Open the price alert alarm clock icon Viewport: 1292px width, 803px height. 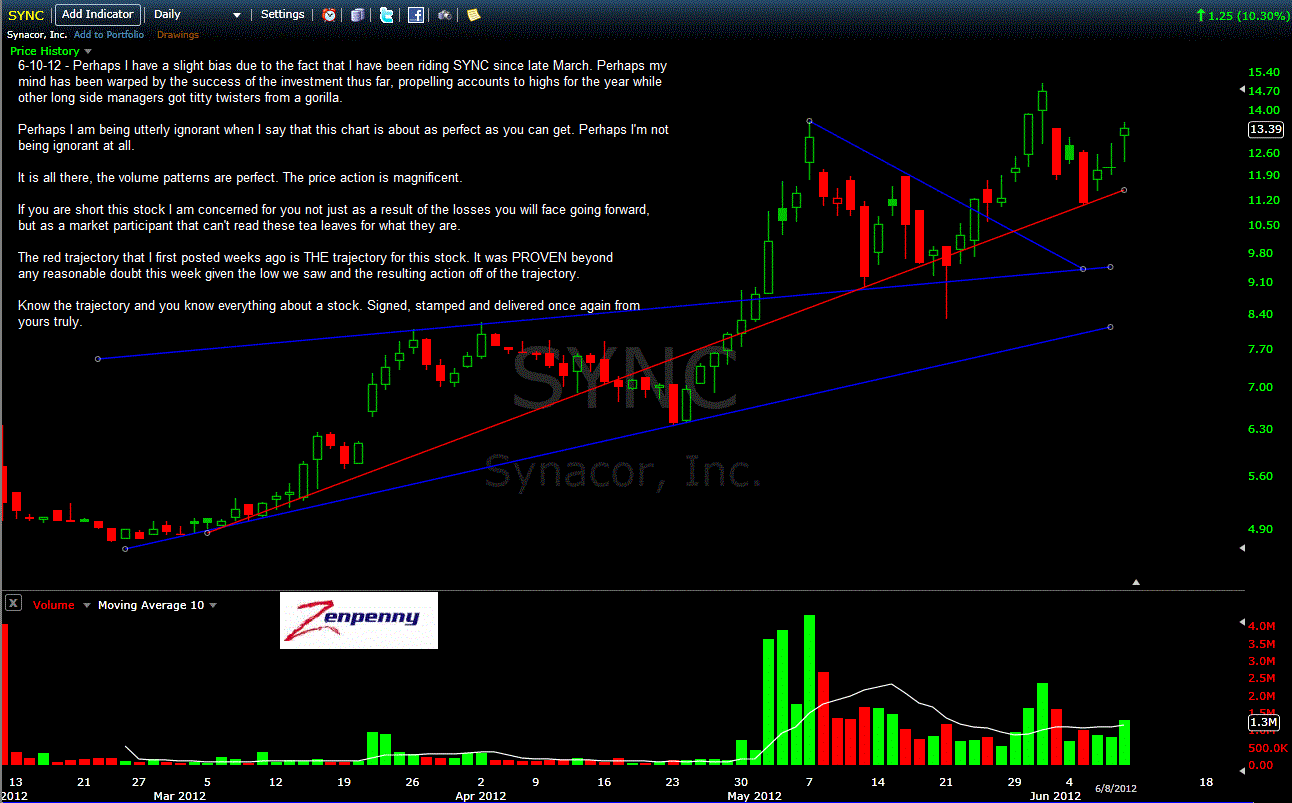329,15
